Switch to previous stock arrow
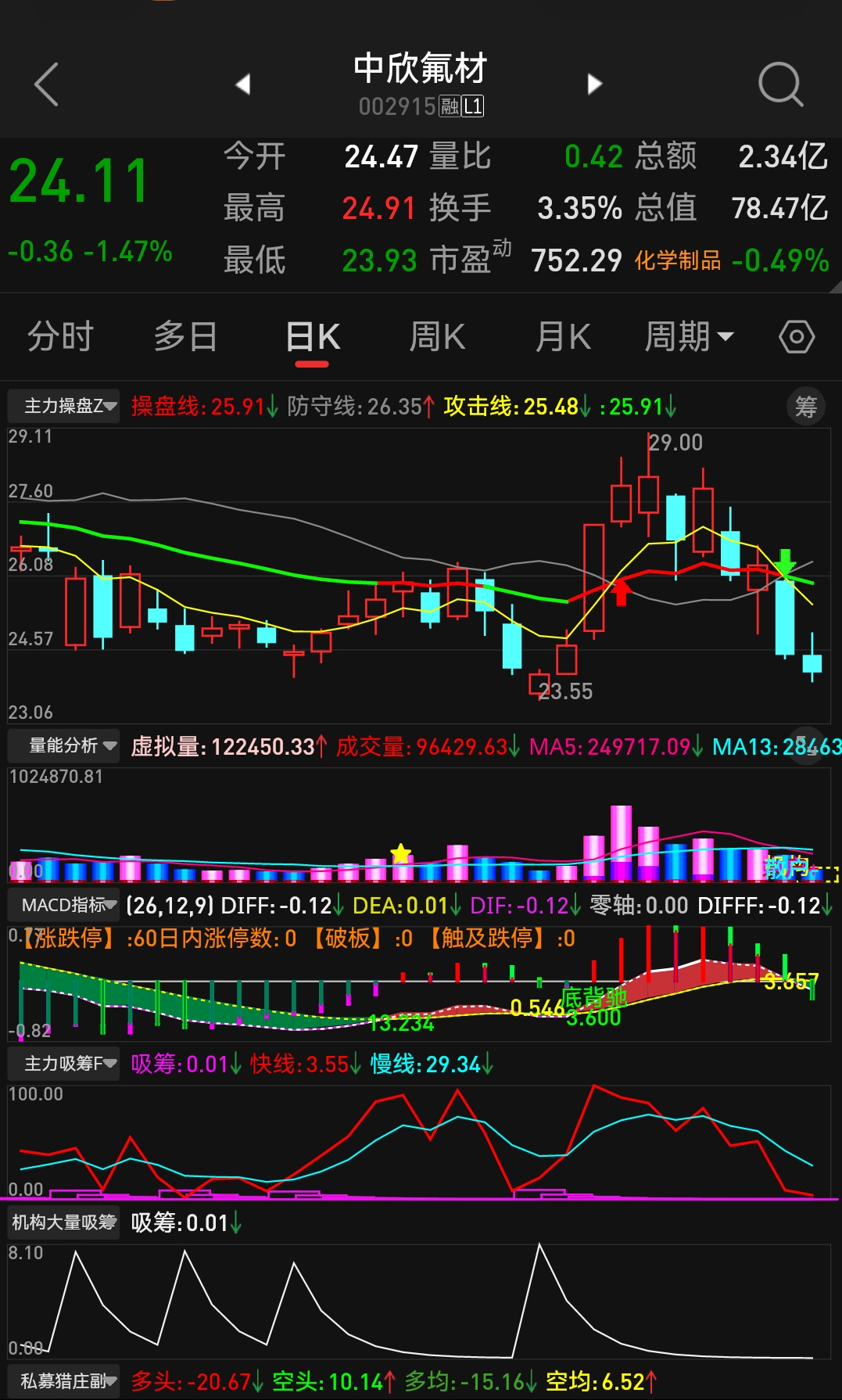 pos(243,84)
